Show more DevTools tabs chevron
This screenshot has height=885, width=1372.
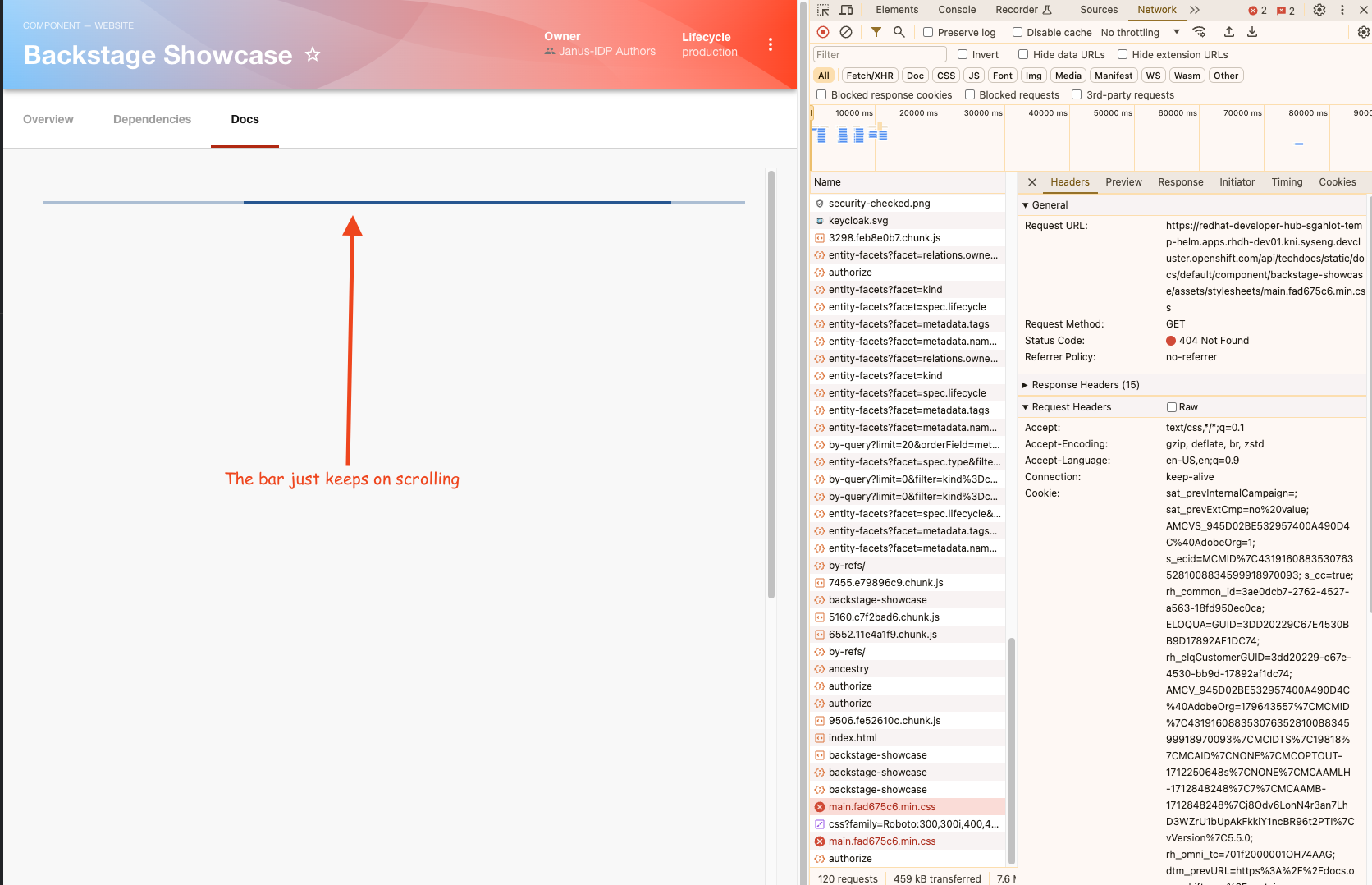[1195, 10]
